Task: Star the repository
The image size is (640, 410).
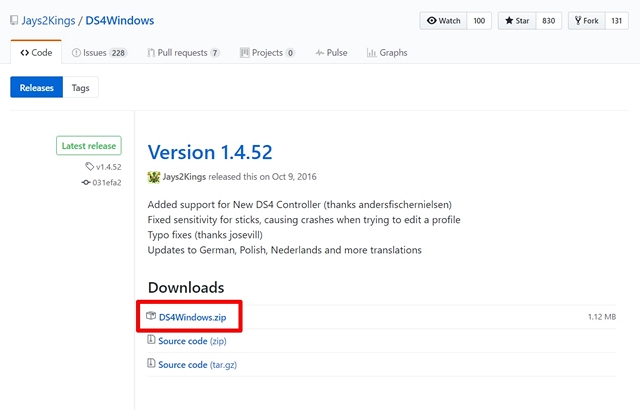Action: (x=517, y=21)
